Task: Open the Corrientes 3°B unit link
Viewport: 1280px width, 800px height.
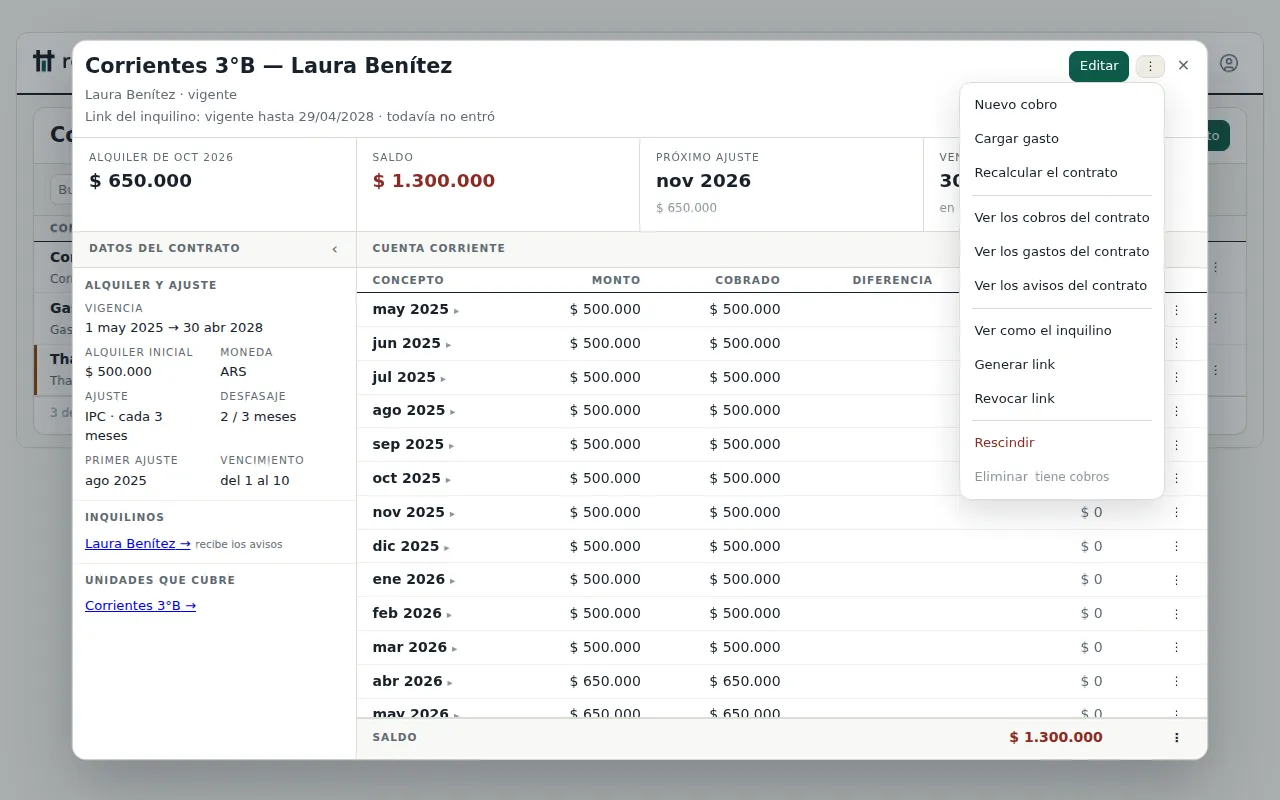Action: point(140,606)
